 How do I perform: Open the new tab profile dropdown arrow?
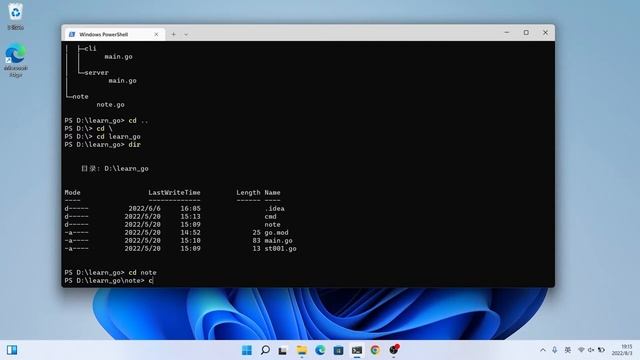pos(186,34)
